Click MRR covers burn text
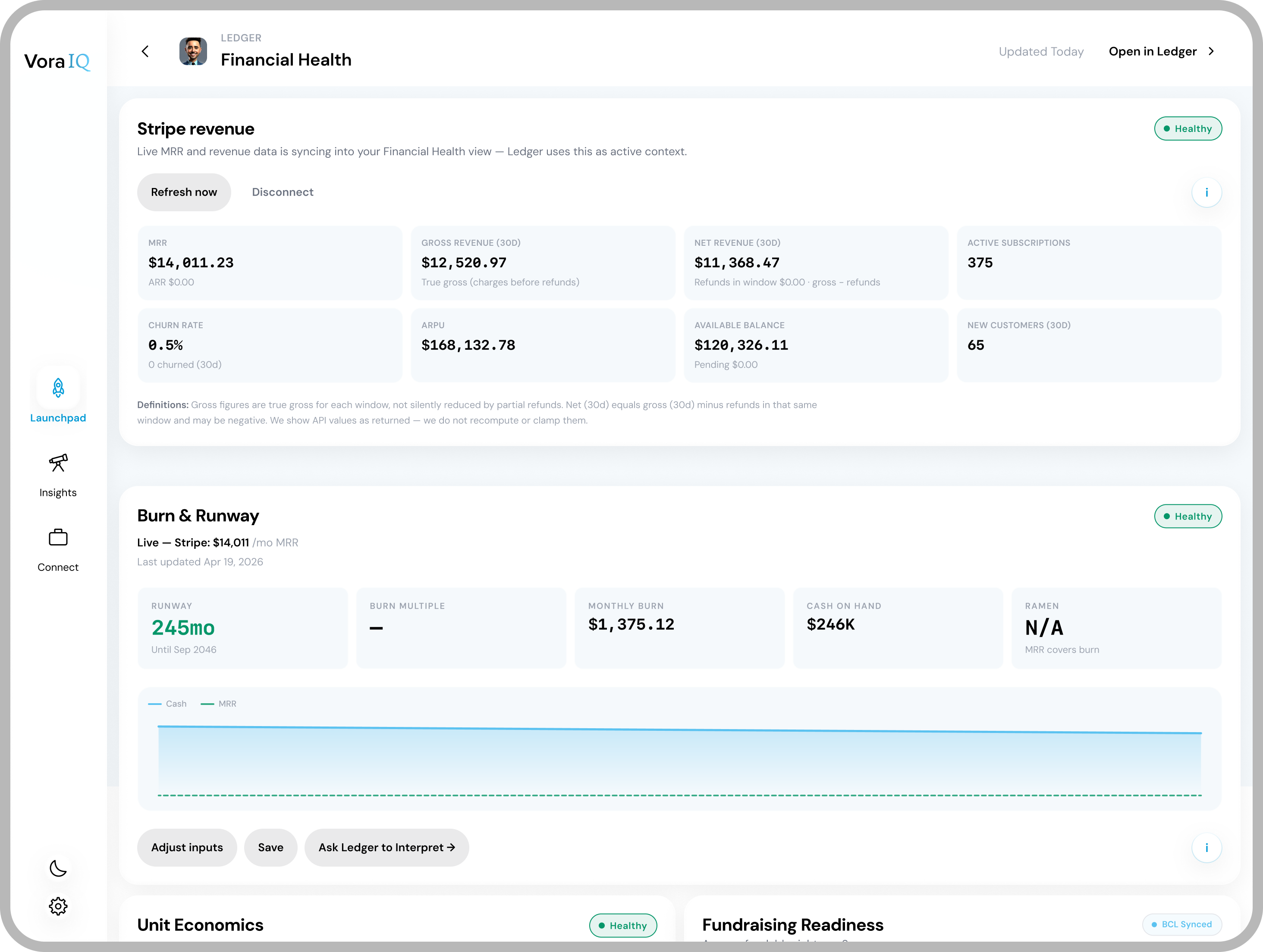This screenshot has width=1263, height=952. click(x=1062, y=649)
